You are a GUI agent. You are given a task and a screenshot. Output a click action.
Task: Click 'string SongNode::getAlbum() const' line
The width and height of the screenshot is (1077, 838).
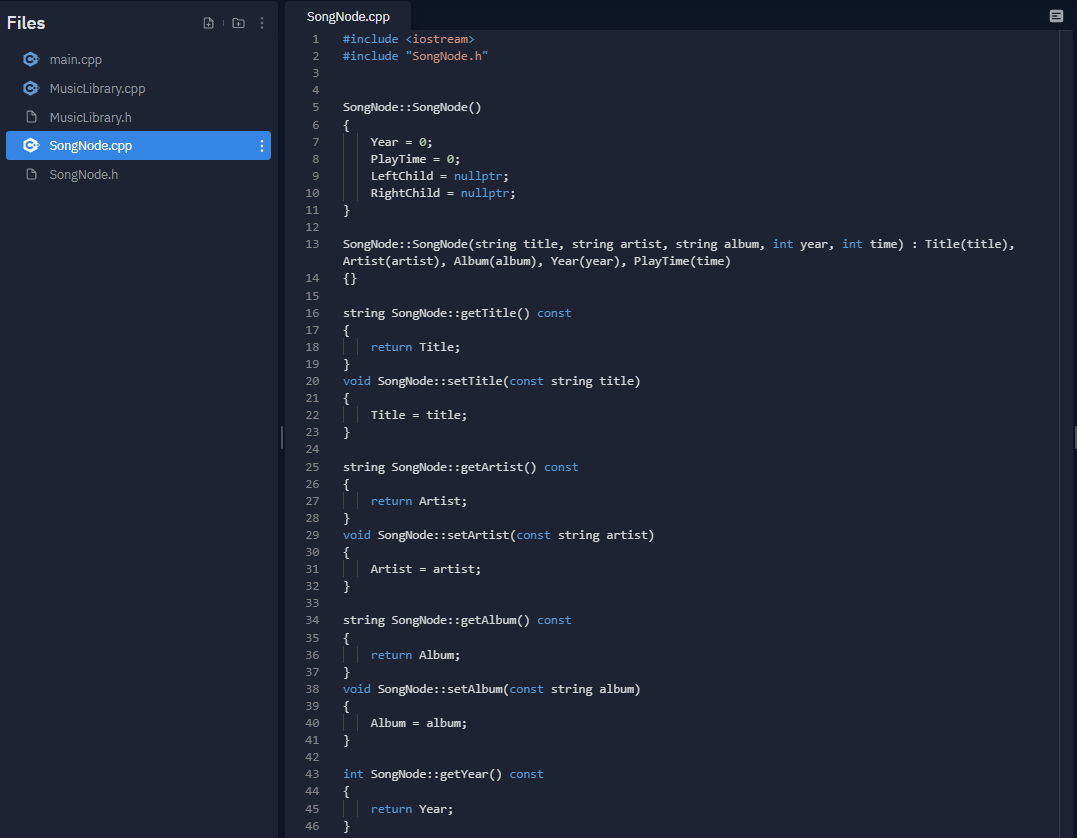[x=457, y=620]
